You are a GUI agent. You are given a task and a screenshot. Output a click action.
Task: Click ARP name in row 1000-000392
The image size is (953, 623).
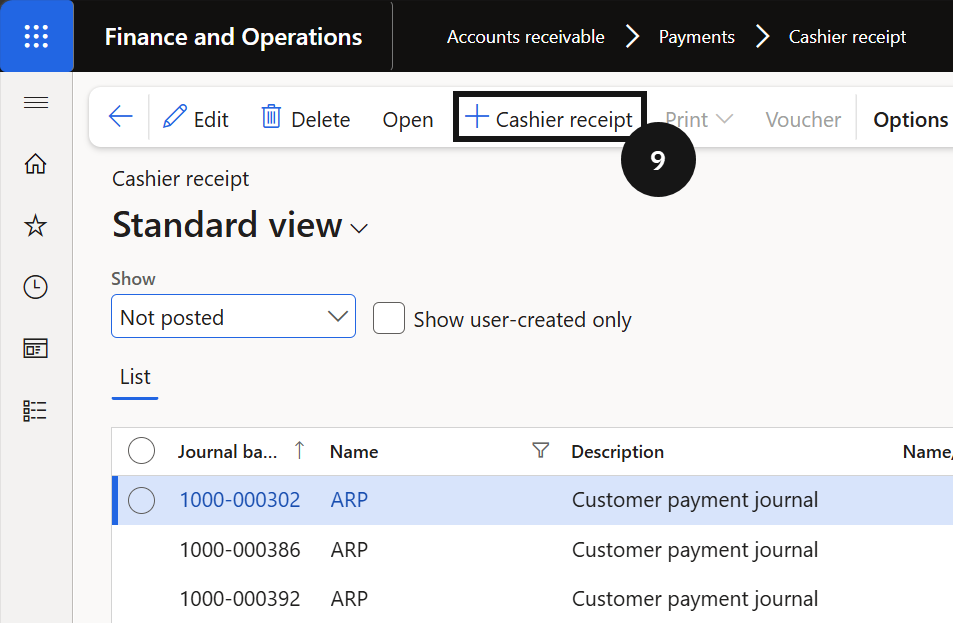click(349, 599)
